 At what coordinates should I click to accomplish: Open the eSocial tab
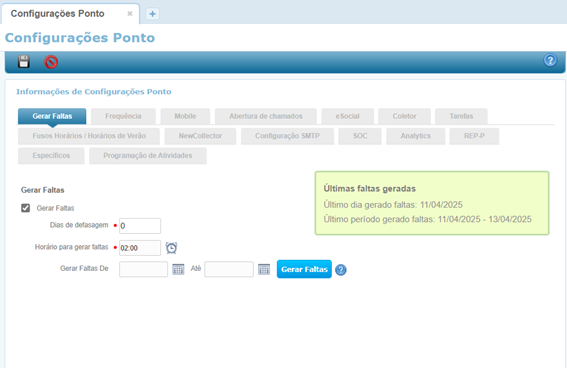click(x=348, y=116)
